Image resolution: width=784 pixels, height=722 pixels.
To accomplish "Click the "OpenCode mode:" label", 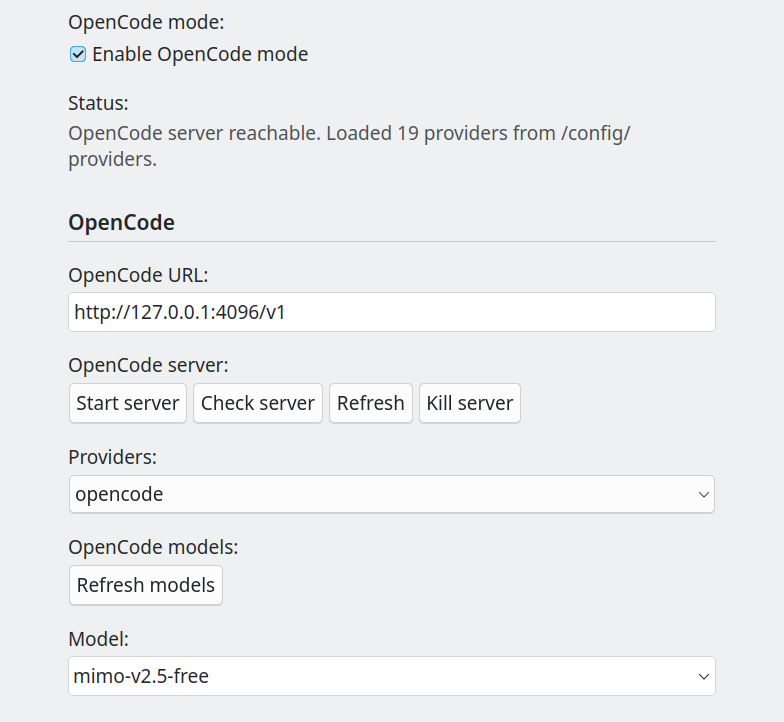I will coord(146,22).
